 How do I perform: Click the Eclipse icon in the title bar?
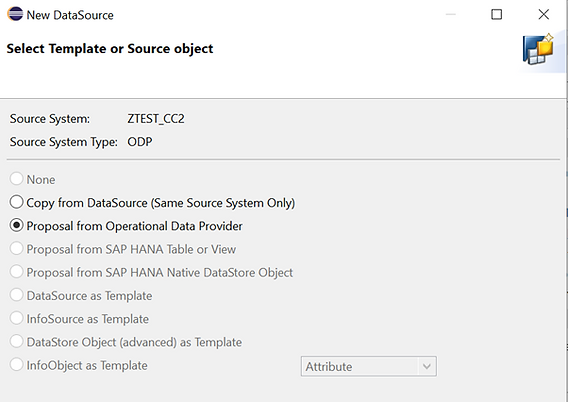(x=15, y=14)
